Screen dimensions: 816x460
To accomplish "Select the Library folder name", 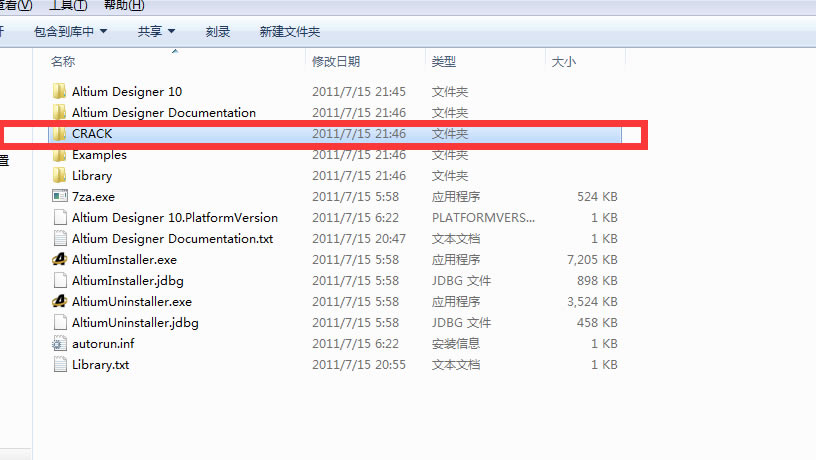I will pyautogui.click(x=92, y=175).
